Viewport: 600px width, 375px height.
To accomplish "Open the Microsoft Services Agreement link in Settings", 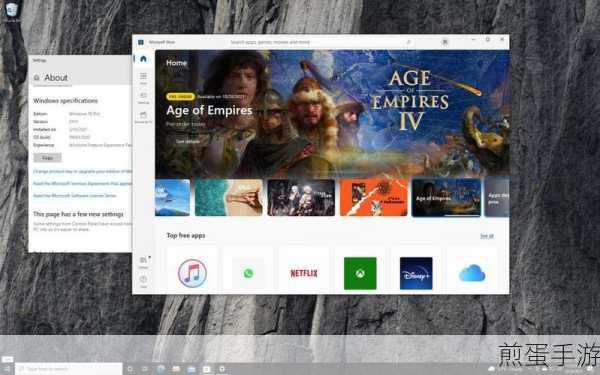I will pos(82,183).
